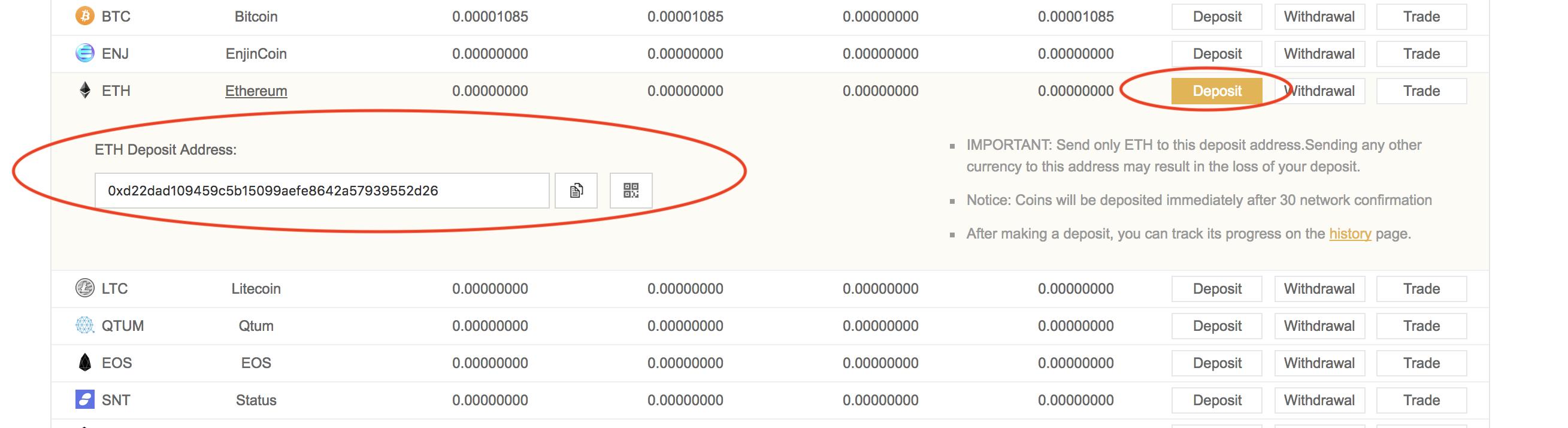Open the Ethereum name link
Viewport: 1568px width, 428px height.
coord(256,91)
